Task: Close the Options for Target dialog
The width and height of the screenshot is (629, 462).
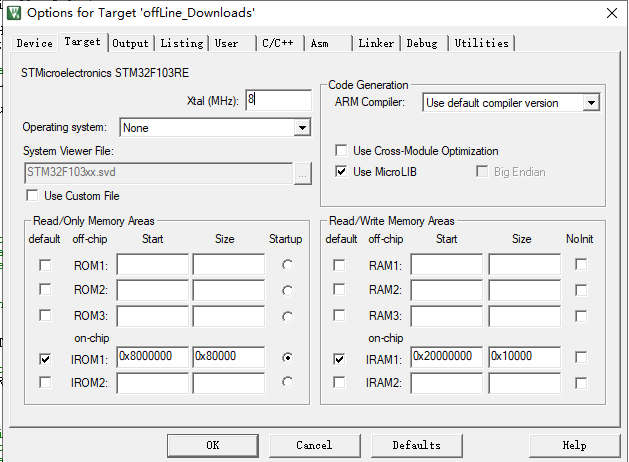Action: pos(610,12)
